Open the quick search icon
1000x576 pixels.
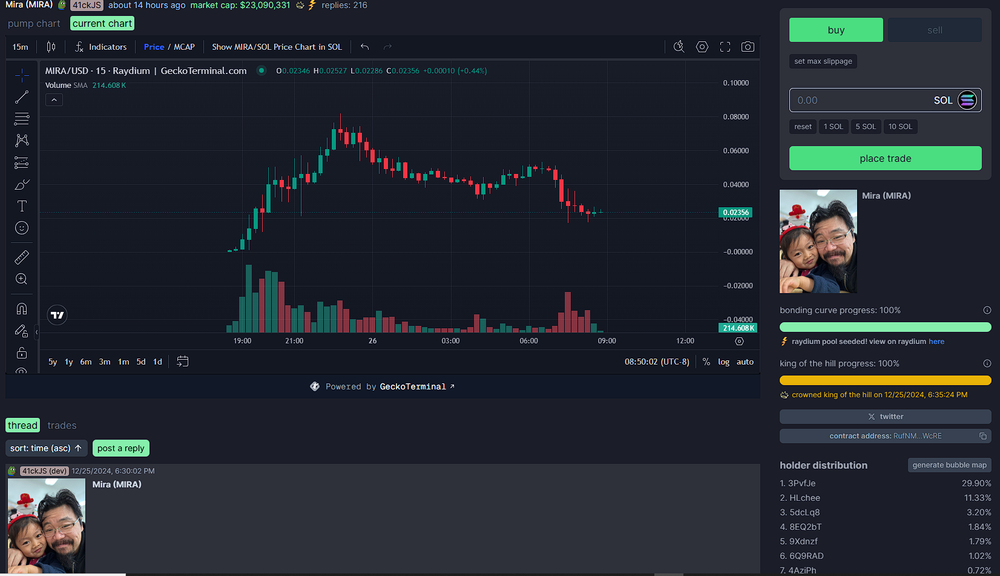pos(679,47)
